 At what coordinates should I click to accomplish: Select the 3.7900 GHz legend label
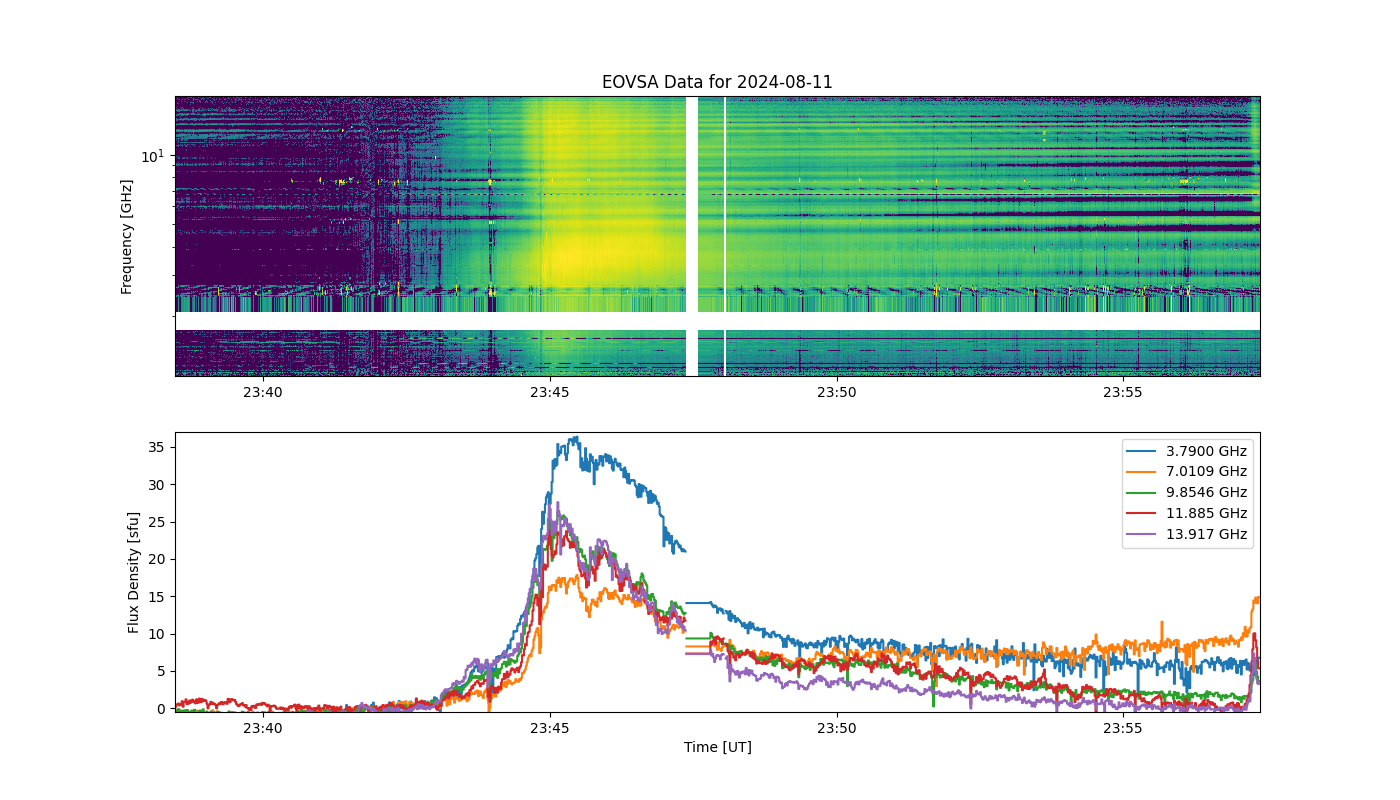[1208, 451]
